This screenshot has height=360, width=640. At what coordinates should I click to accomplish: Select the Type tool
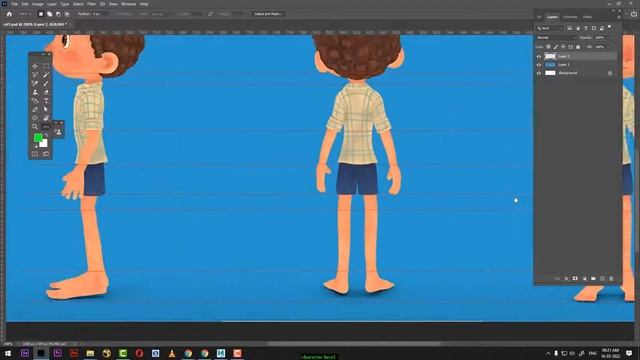coord(46,100)
